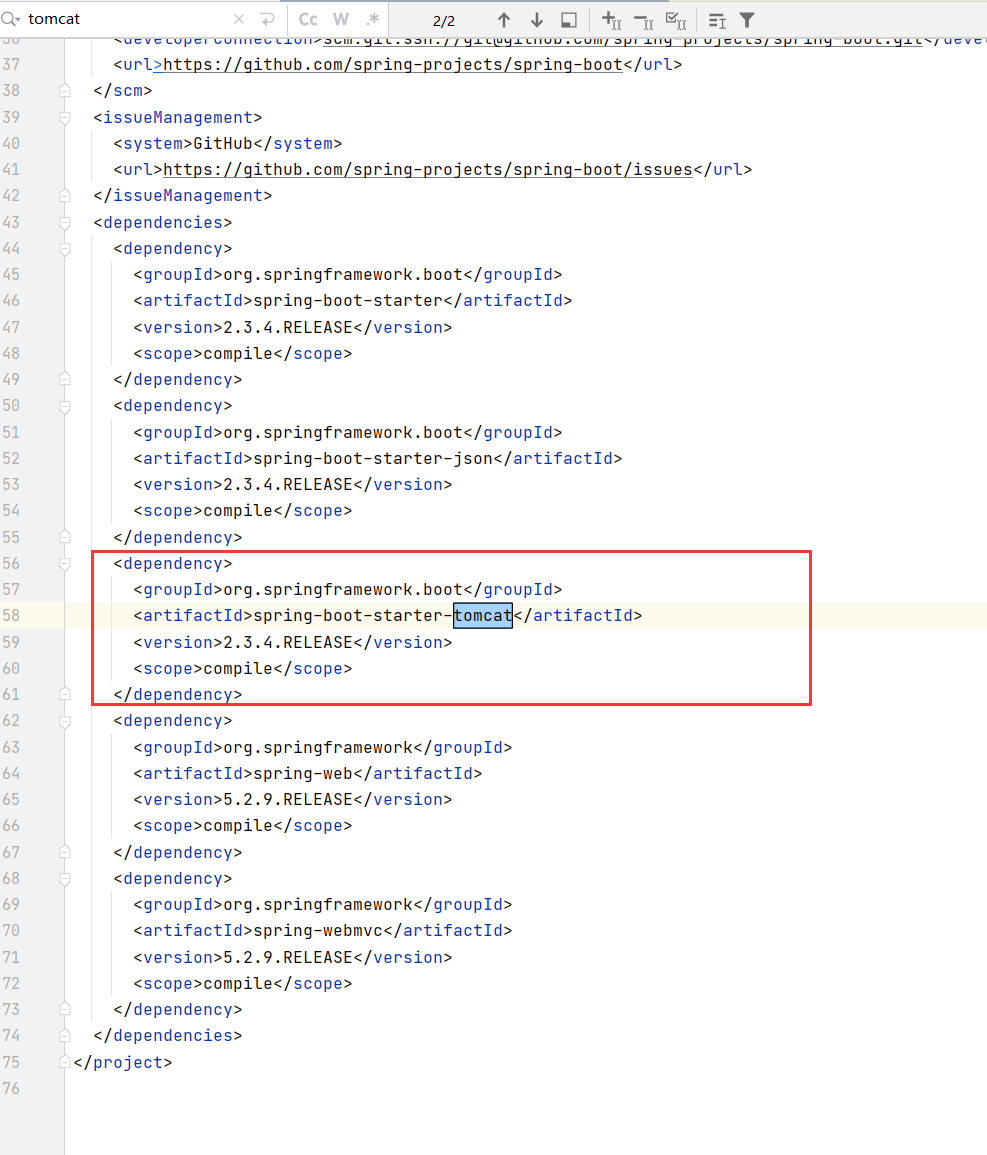The height and width of the screenshot is (1155, 987).
Task: Click fold end marker at line 74
Action: [x=65, y=1036]
